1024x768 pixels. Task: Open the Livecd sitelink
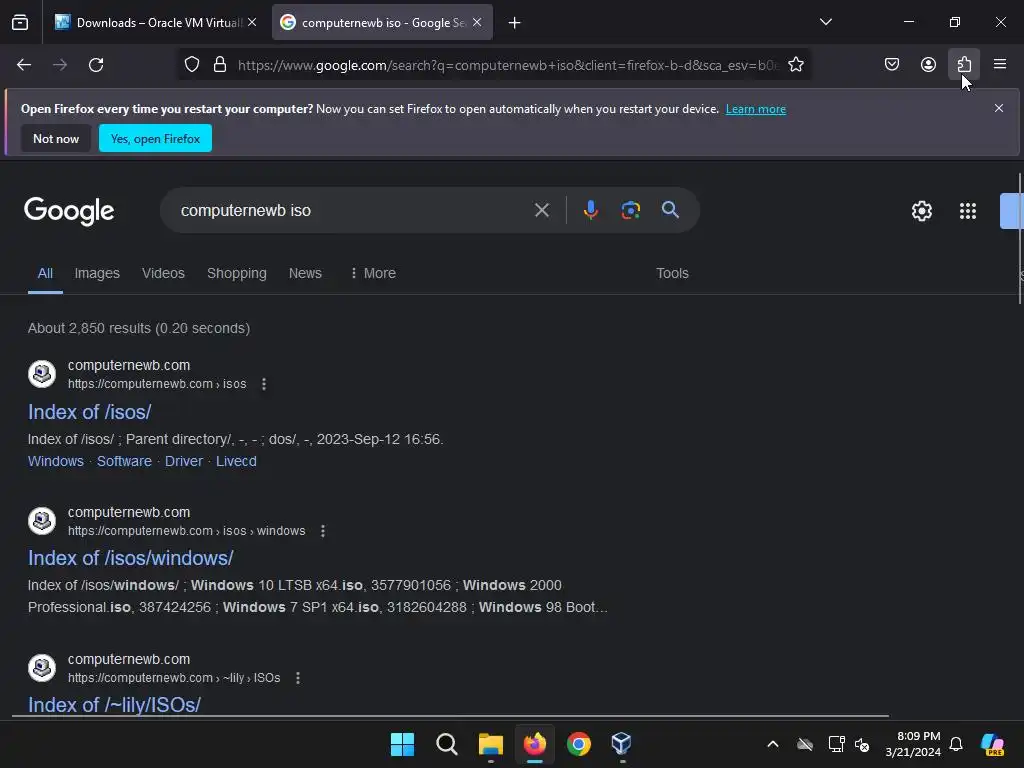click(236, 461)
